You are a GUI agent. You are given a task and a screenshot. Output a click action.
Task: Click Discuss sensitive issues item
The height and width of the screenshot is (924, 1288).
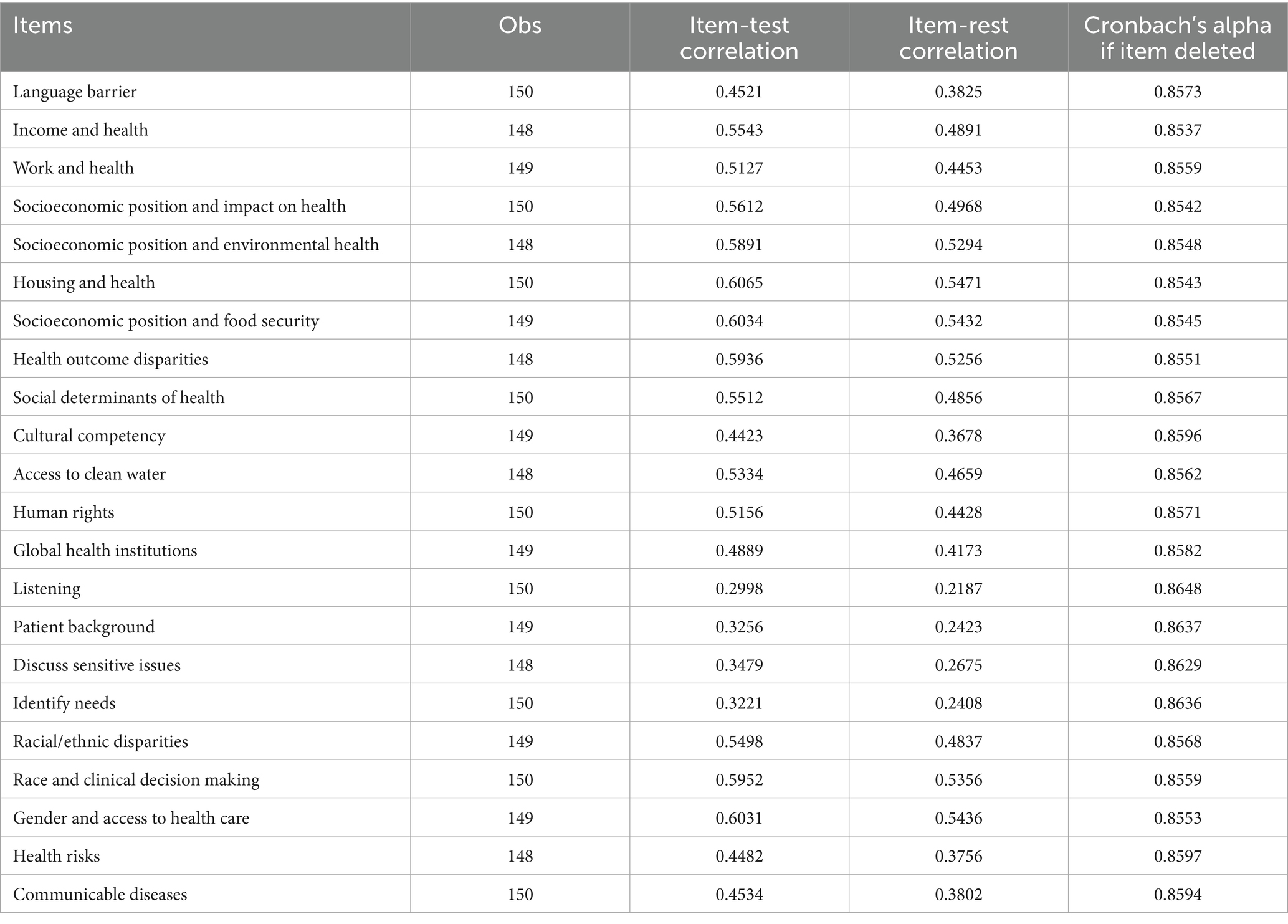pyautogui.click(x=97, y=665)
